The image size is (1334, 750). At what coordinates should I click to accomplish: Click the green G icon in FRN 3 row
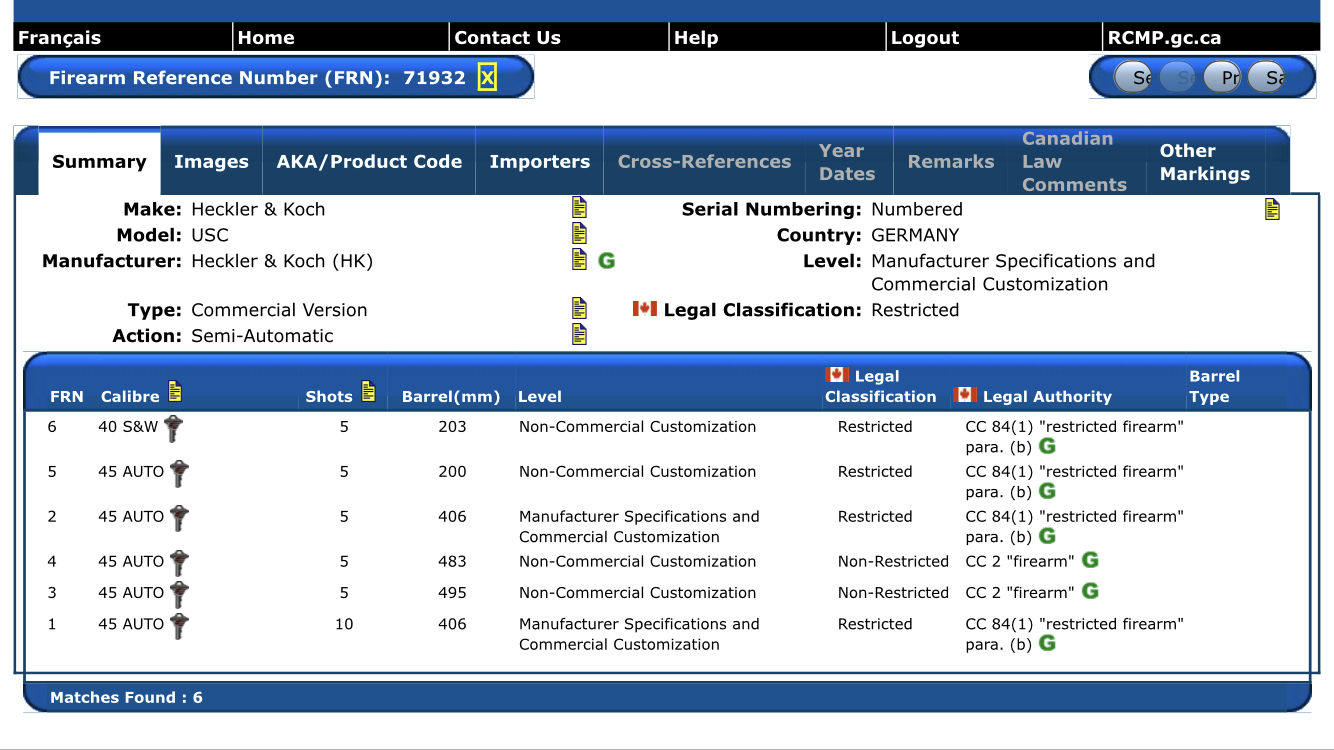pyautogui.click(x=1091, y=592)
